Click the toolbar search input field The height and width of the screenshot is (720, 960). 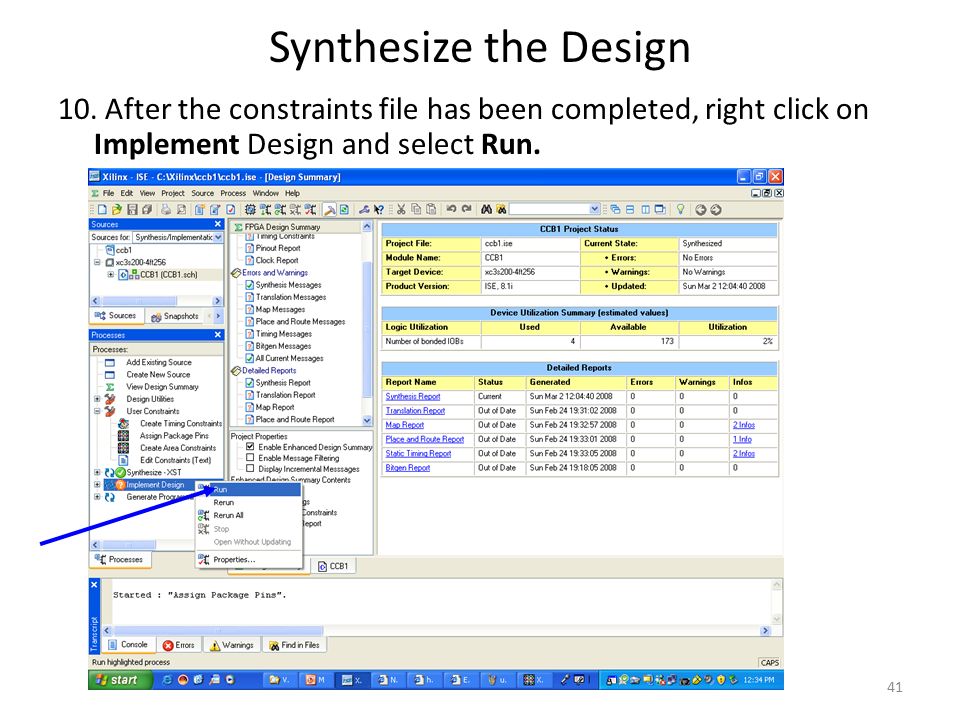coord(550,209)
